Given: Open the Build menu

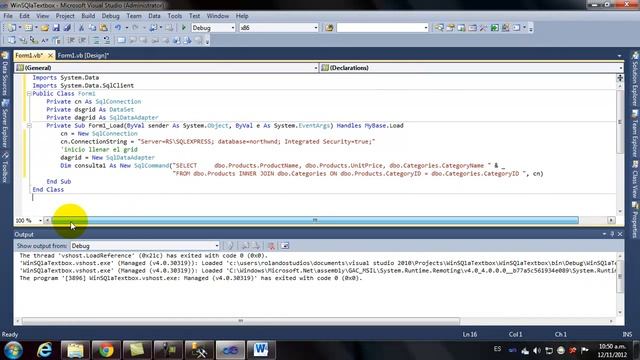Looking at the screenshot, I should (88, 16).
